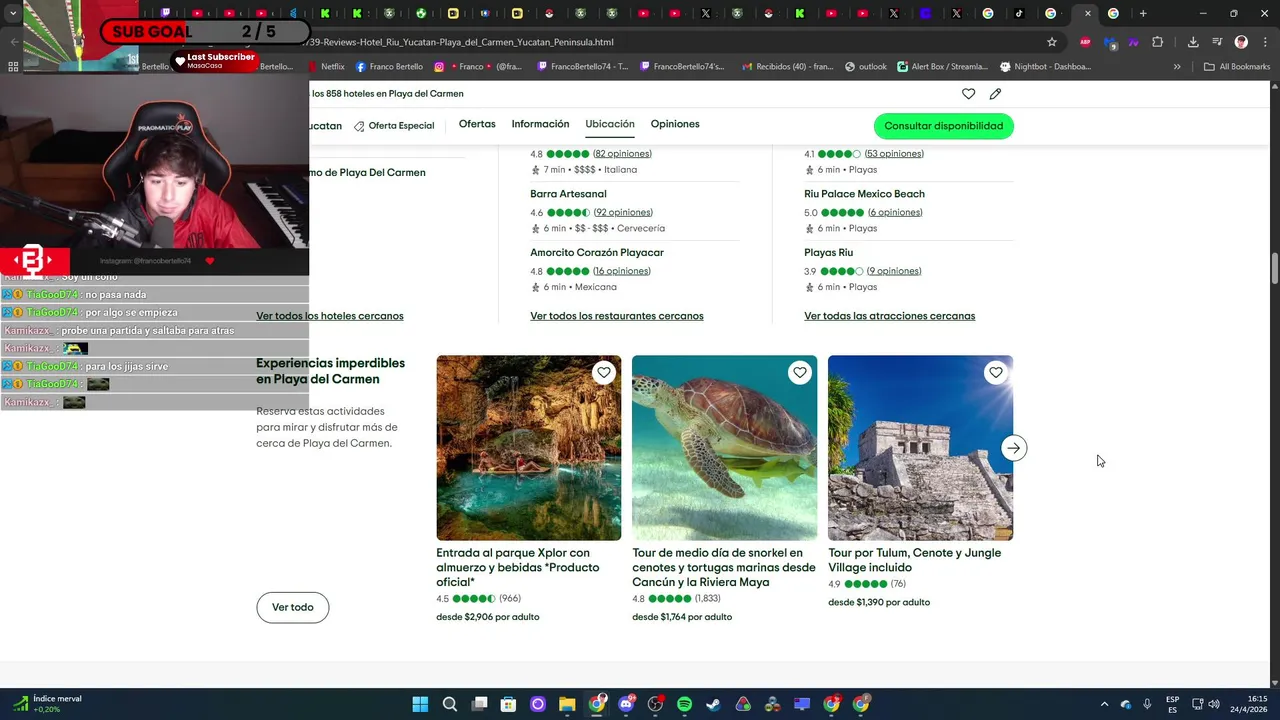Screen dimensions: 1280x720
Task: Open Ver todas las atracciones cercanas link
Action: point(890,316)
